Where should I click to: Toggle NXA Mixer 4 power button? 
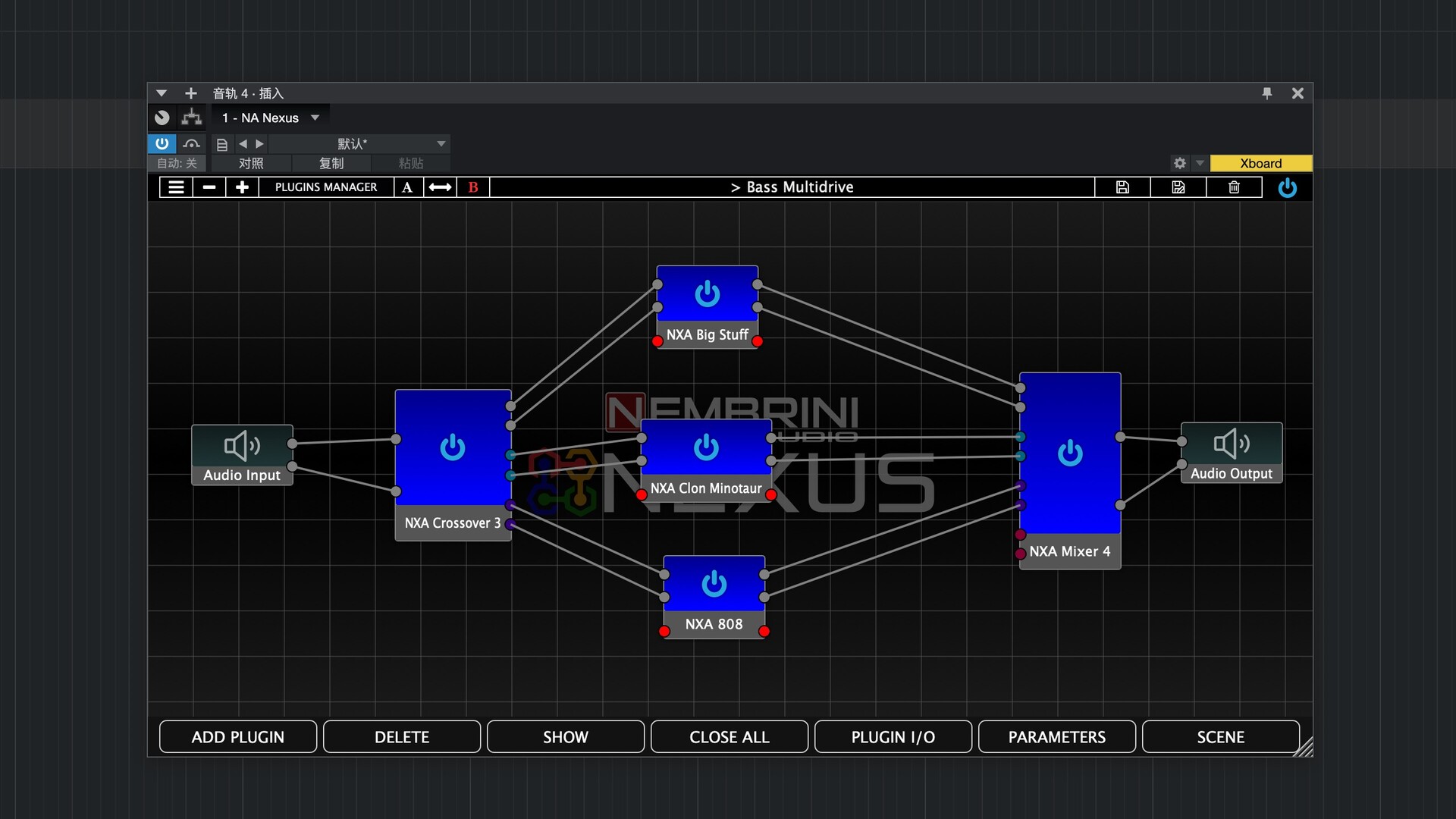(x=1070, y=453)
